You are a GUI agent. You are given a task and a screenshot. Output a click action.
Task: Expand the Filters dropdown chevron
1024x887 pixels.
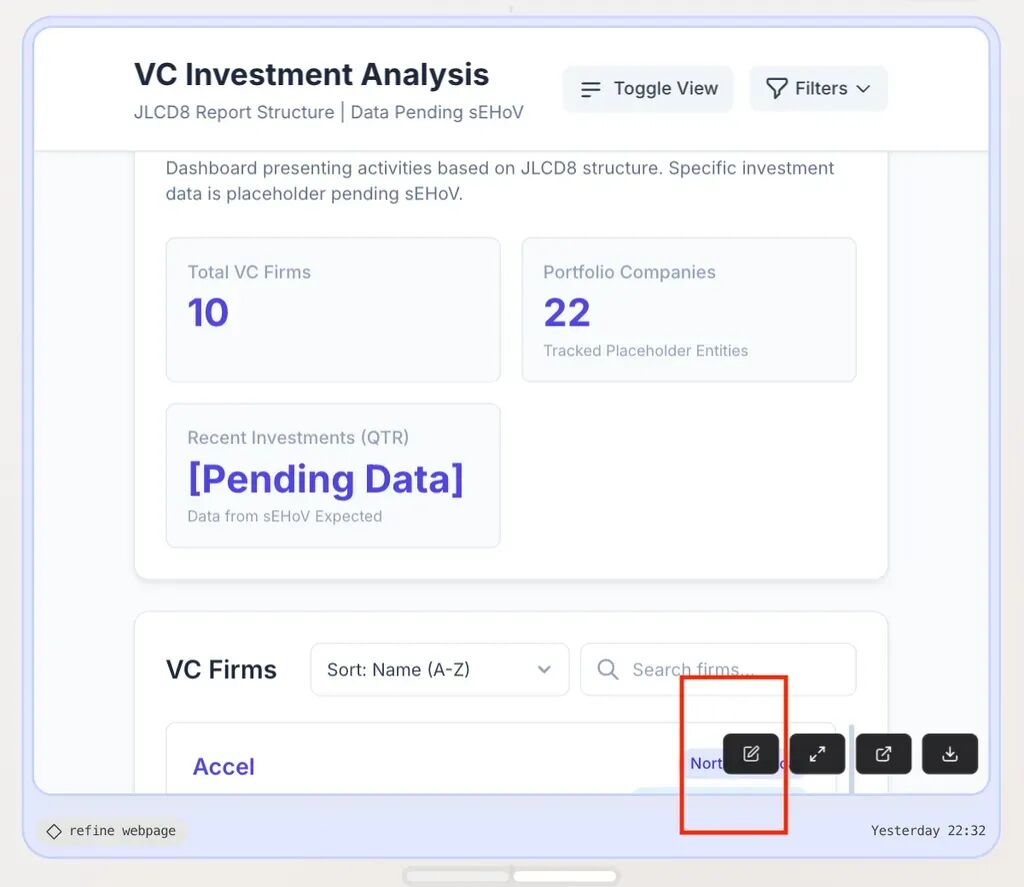863,88
